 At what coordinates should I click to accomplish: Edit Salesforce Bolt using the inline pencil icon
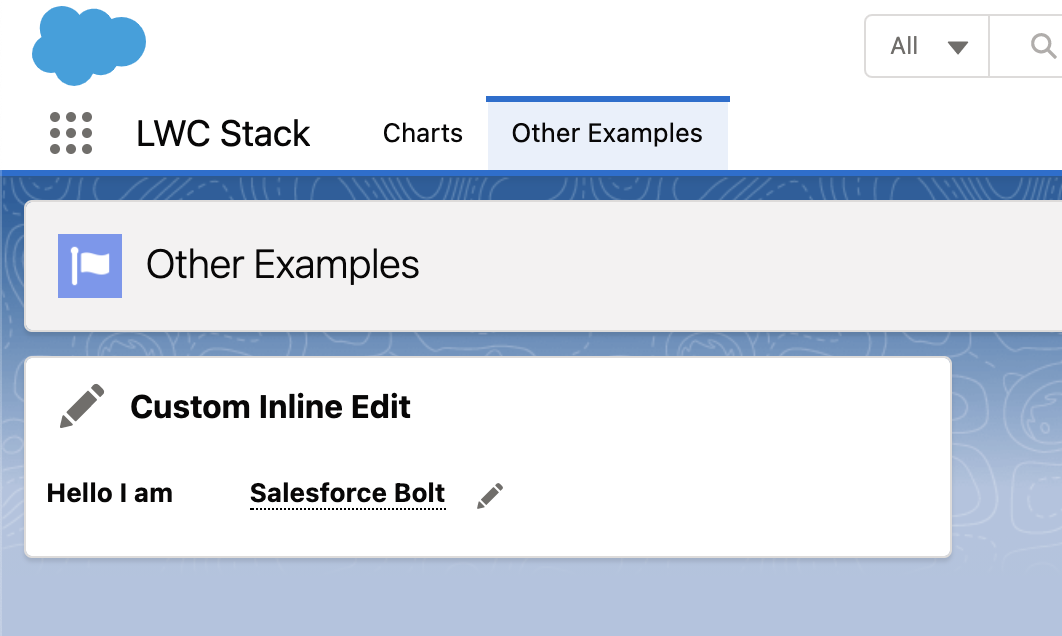490,495
